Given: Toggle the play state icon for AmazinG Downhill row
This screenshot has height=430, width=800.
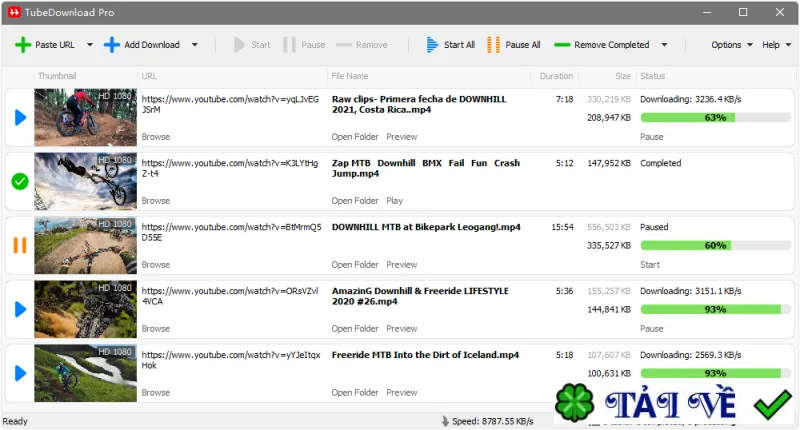Looking at the screenshot, I should [20, 309].
